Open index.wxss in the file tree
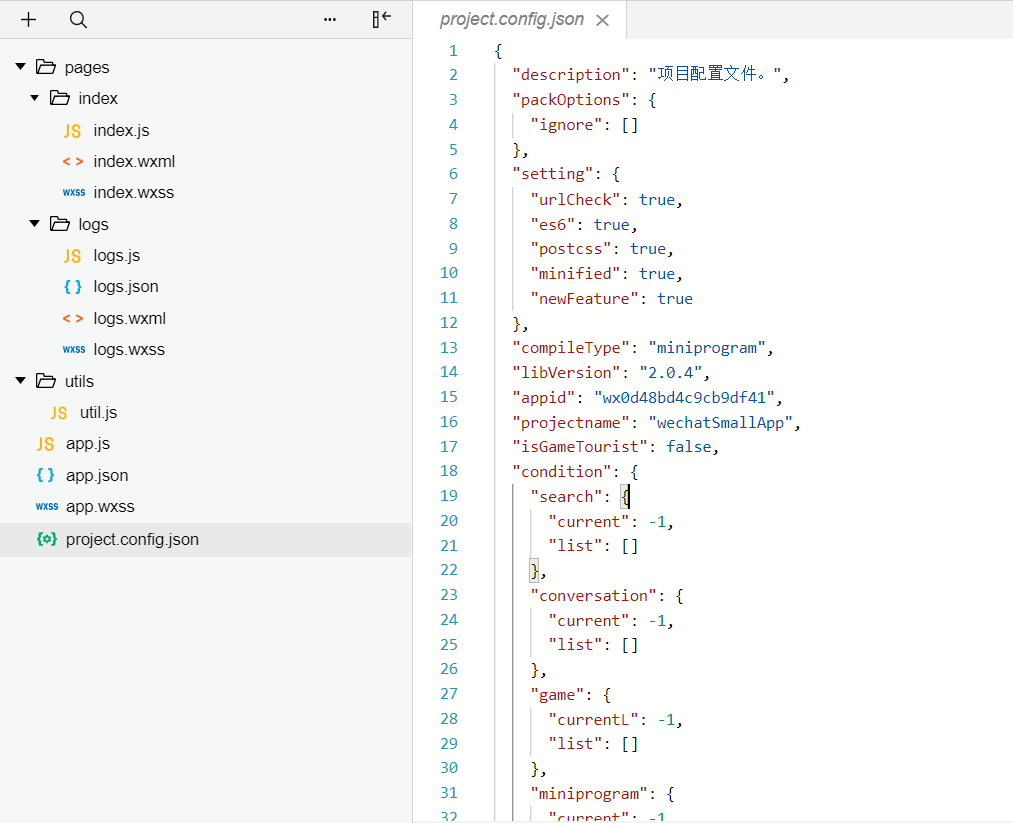Image resolution: width=1013 pixels, height=823 pixels. click(x=133, y=193)
